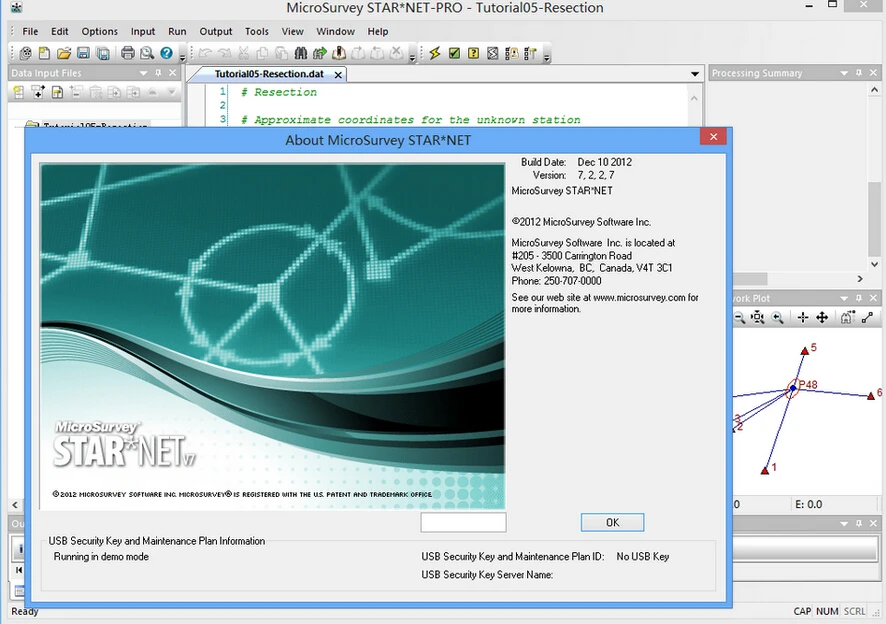The image size is (886, 624).
Task: Click the Save All multi-disk icon
Action: pos(103,53)
